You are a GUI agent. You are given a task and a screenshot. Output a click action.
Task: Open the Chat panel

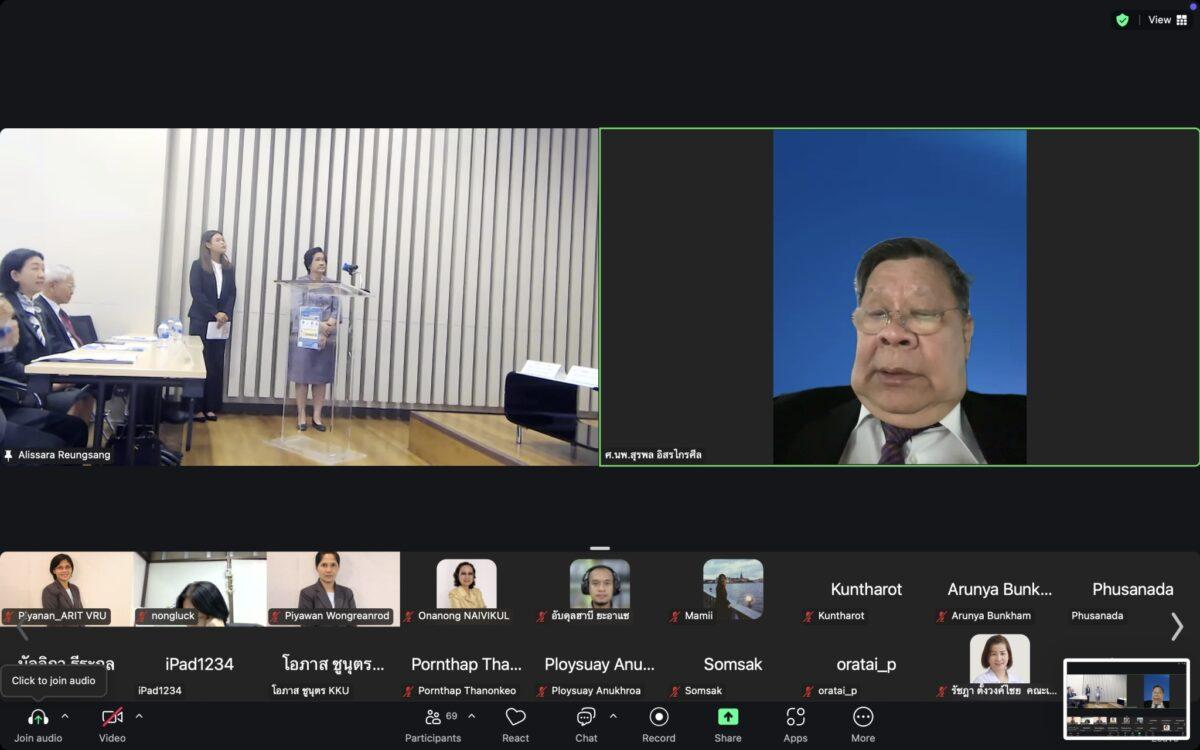pos(586,718)
